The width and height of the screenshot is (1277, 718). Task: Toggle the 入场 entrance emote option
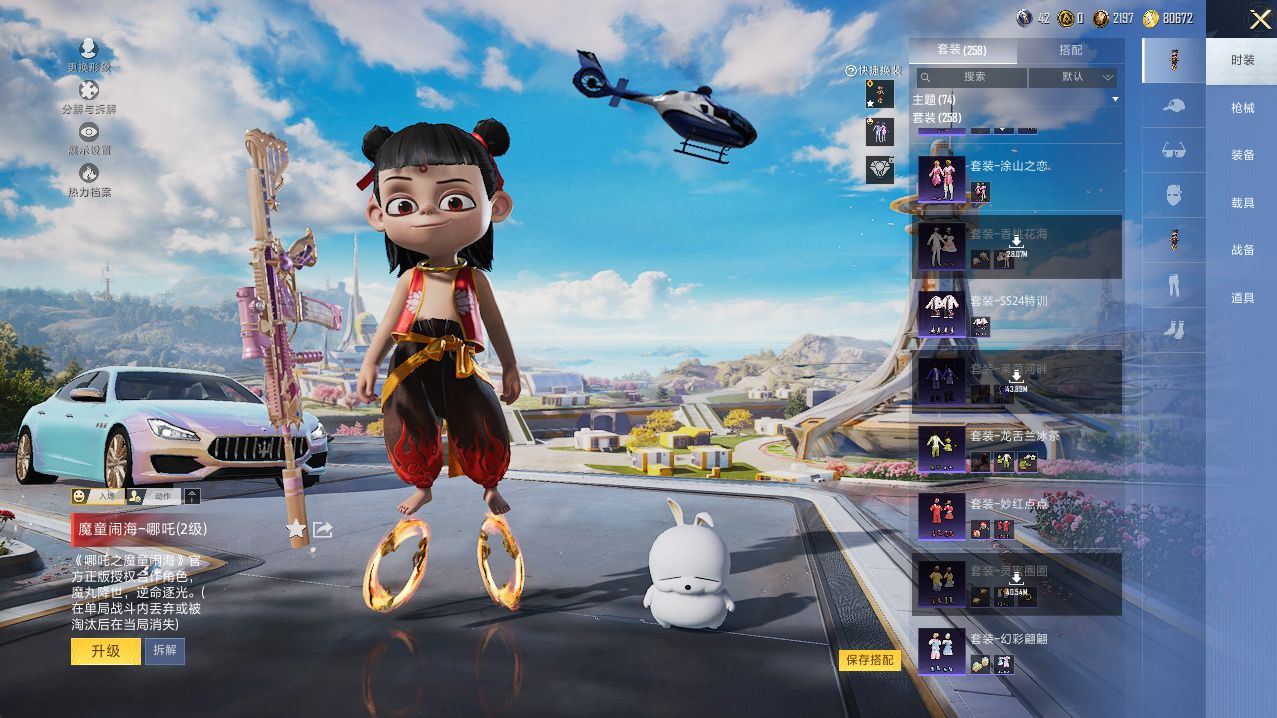(x=96, y=496)
